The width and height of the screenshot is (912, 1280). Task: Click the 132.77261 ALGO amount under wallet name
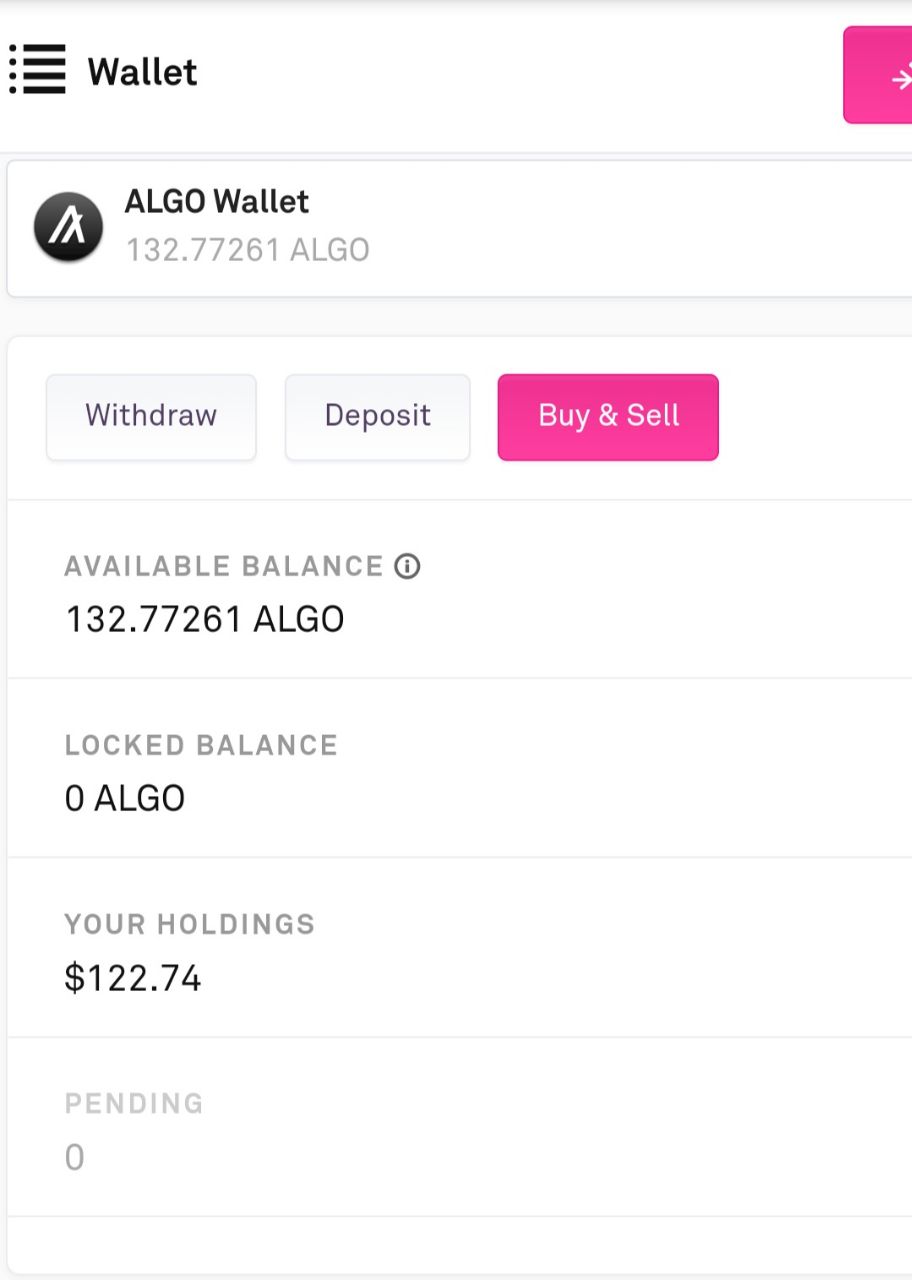tap(247, 249)
